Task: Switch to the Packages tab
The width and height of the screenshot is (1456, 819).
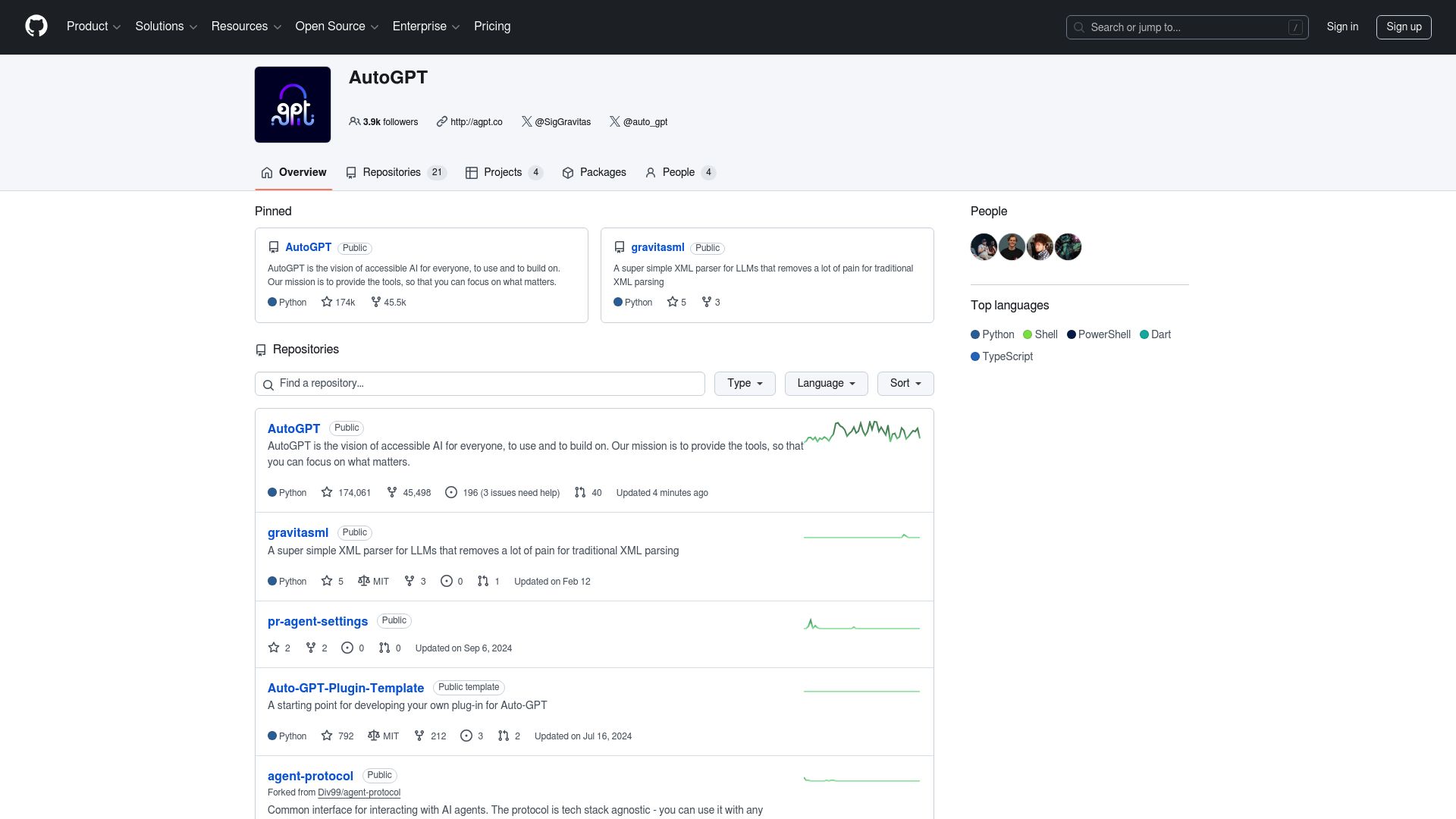Action: tap(594, 173)
